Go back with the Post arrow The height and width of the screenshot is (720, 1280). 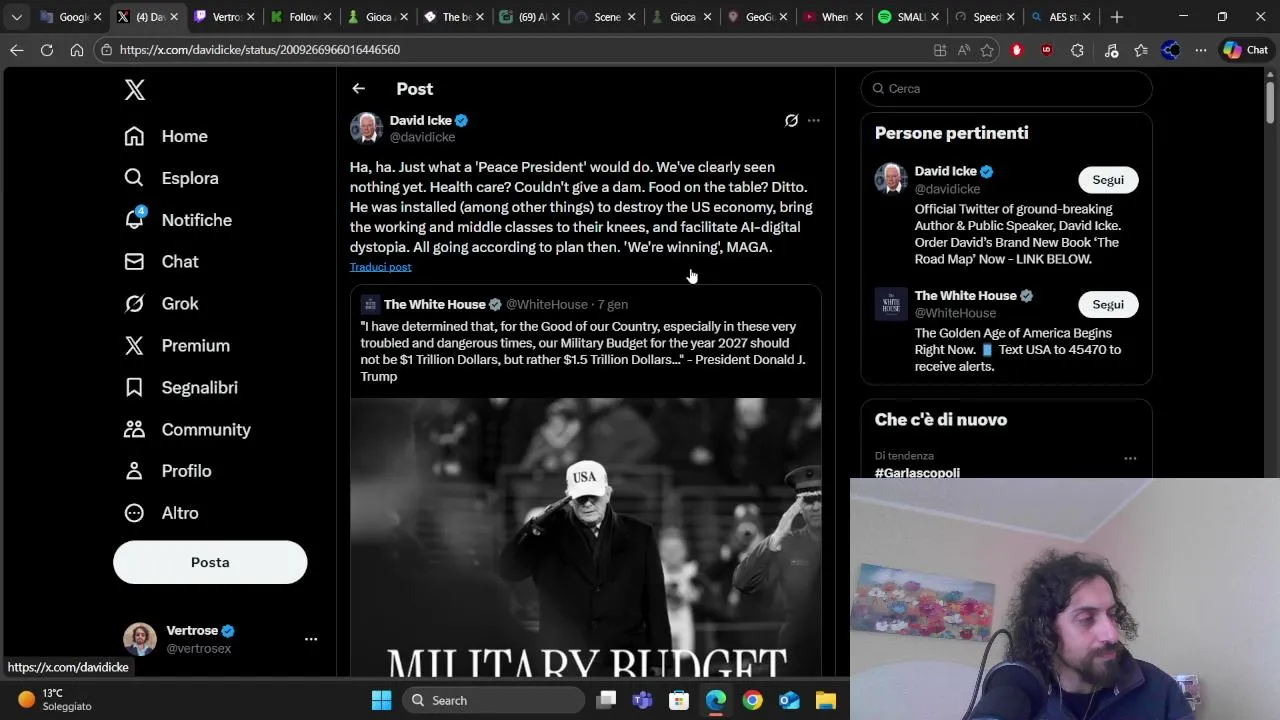(358, 89)
